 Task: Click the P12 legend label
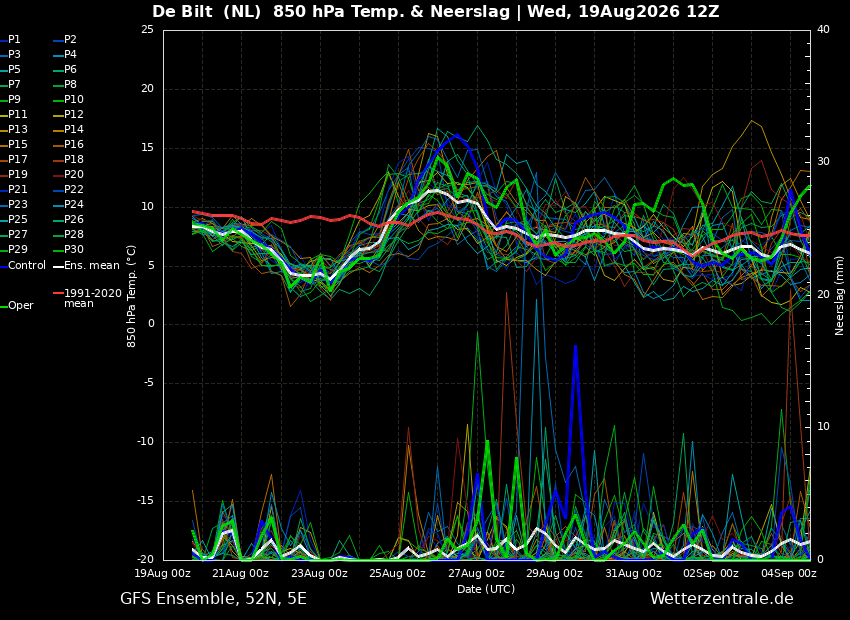[74, 114]
